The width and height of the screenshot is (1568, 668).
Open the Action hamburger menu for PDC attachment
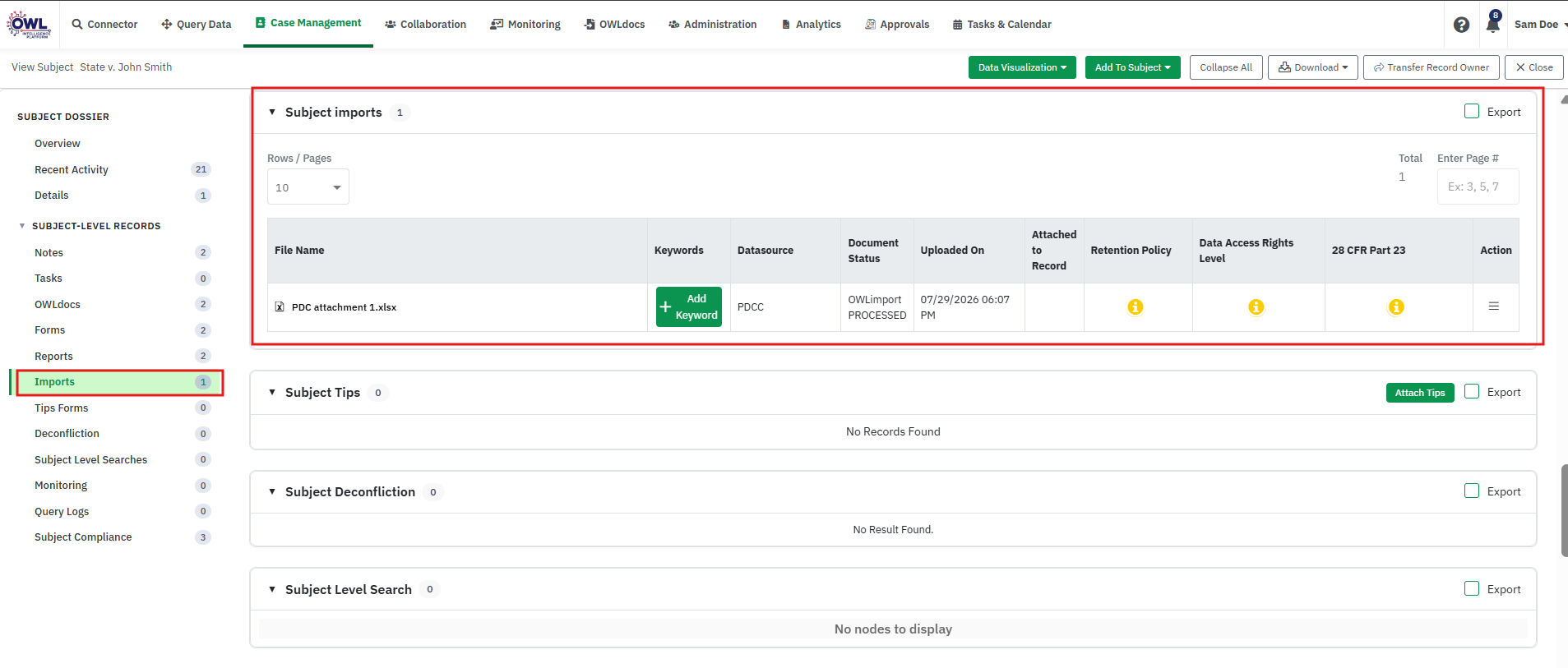[x=1494, y=306]
